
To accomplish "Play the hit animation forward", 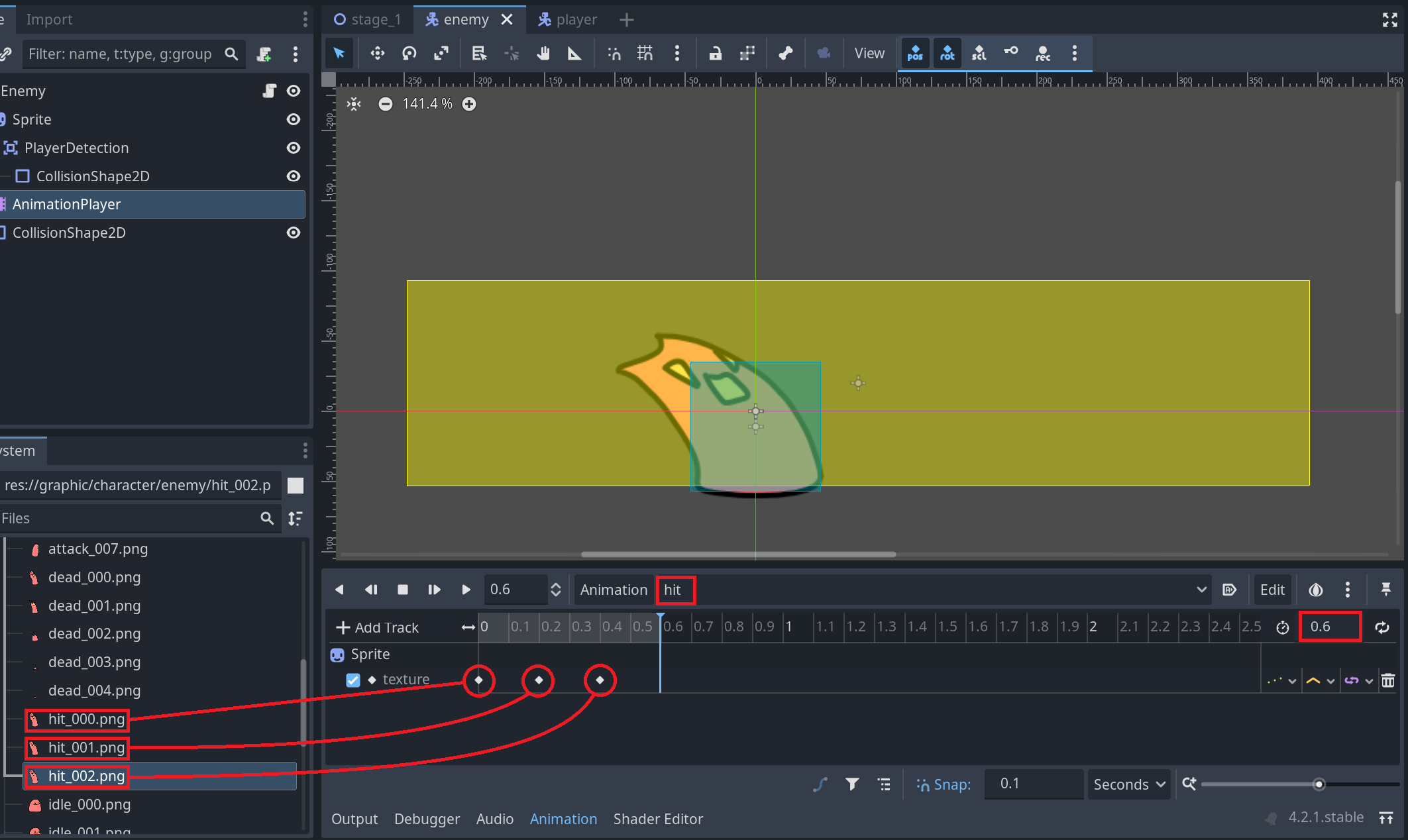I will (466, 590).
